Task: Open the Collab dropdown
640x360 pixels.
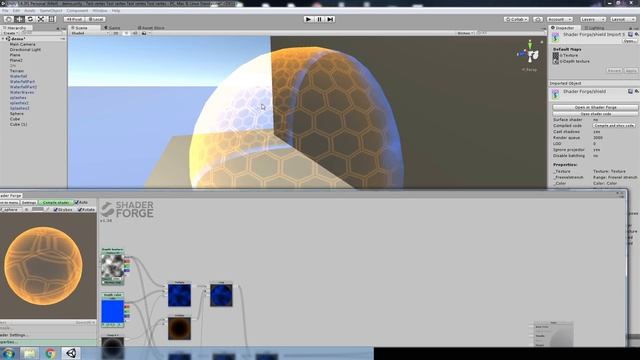Action: tap(516, 19)
